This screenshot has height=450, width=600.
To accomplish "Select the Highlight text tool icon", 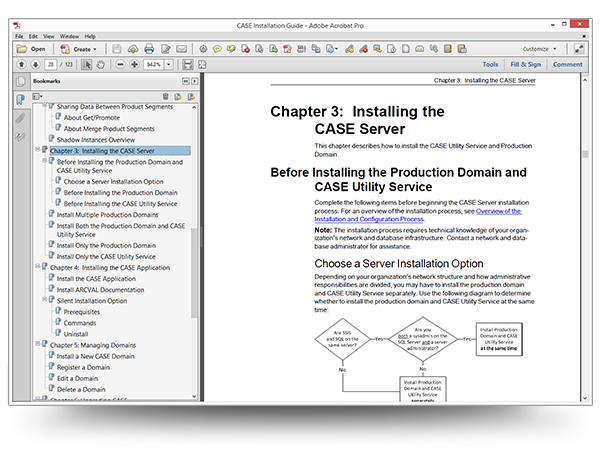I will pos(231,49).
